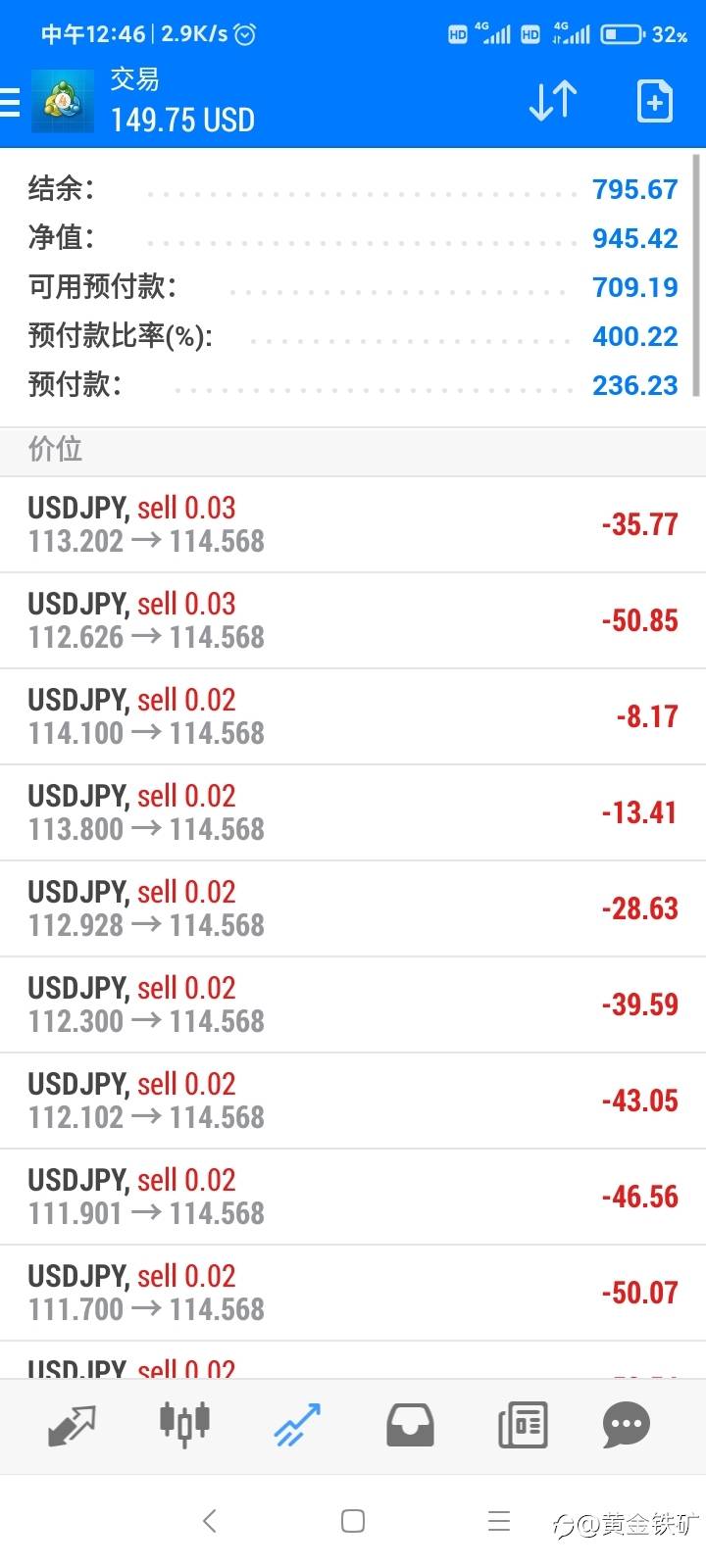Select the Trade tab with trend arrow

point(297,1425)
